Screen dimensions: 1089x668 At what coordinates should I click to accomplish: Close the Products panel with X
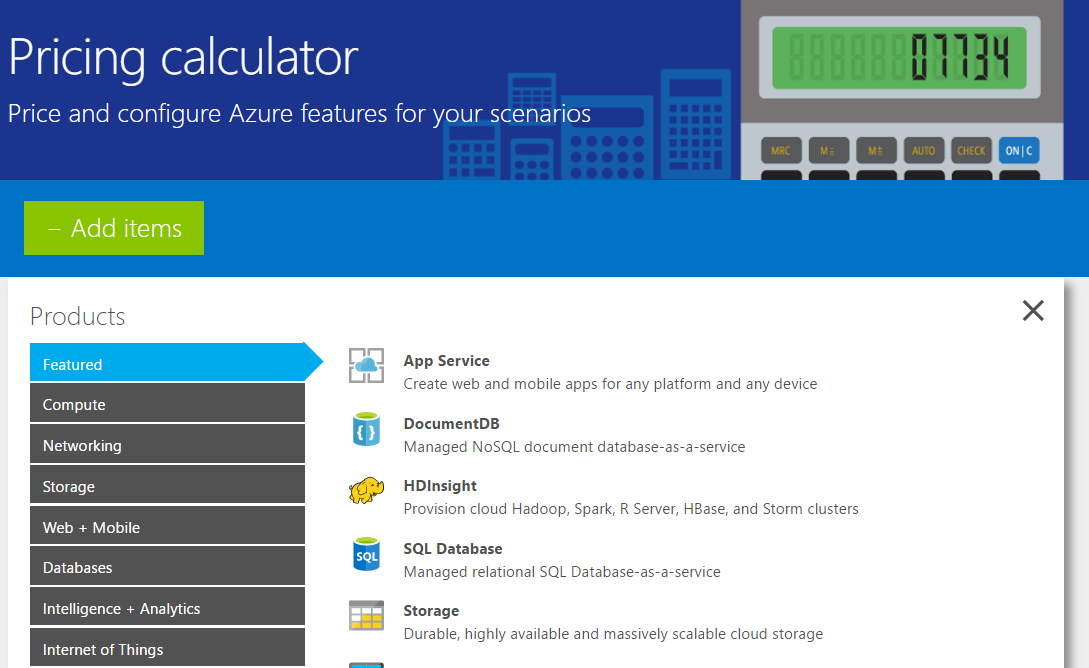point(1033,310)
